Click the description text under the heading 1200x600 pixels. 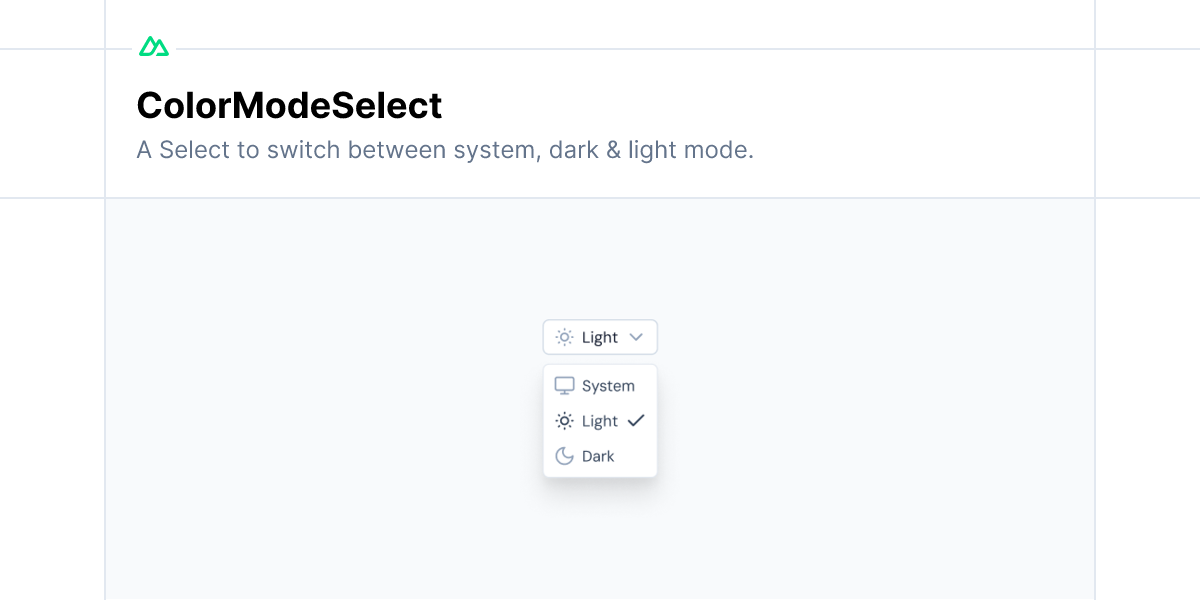pos(445,150)
